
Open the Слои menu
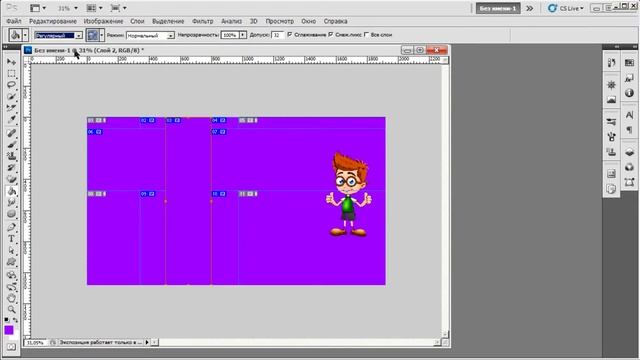138,21
